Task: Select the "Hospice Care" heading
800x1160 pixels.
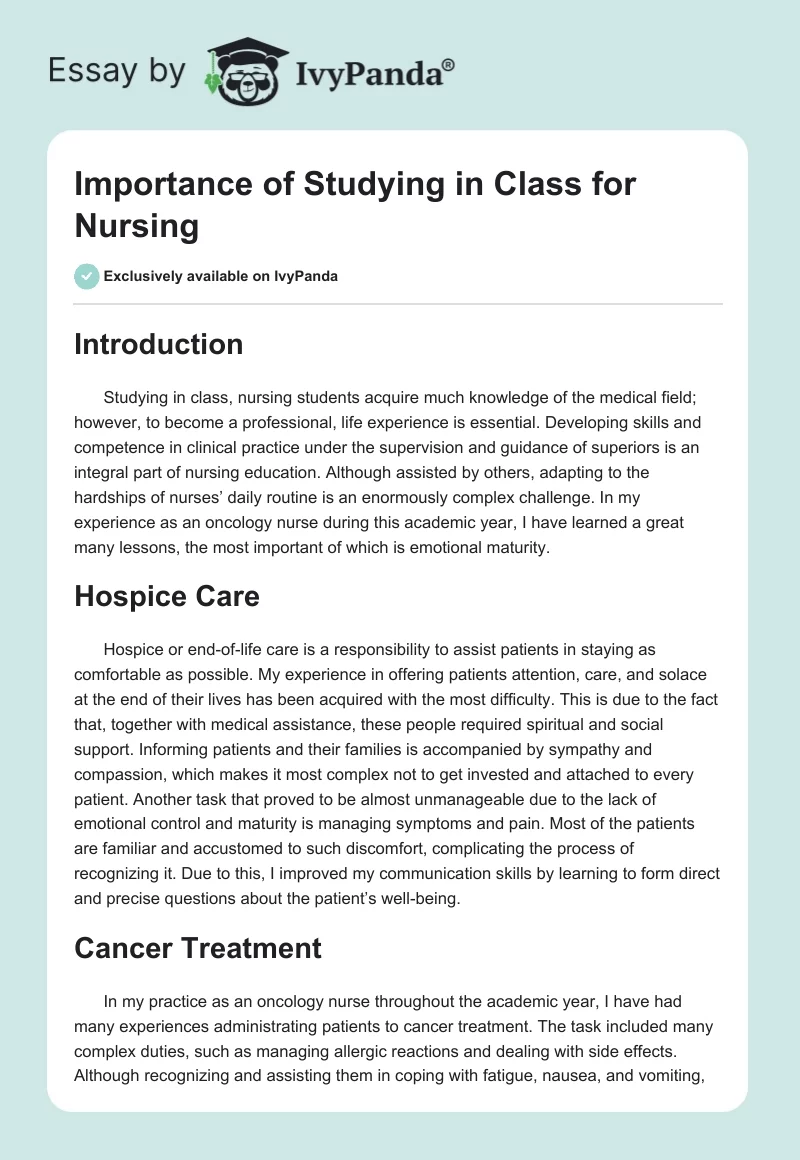Action: coord(167,597)
